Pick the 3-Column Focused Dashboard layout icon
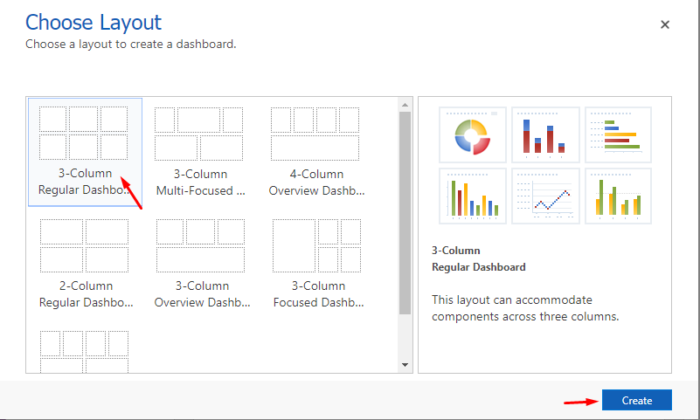This screenshot has height=420, width=700. click(x=317, y=245)
